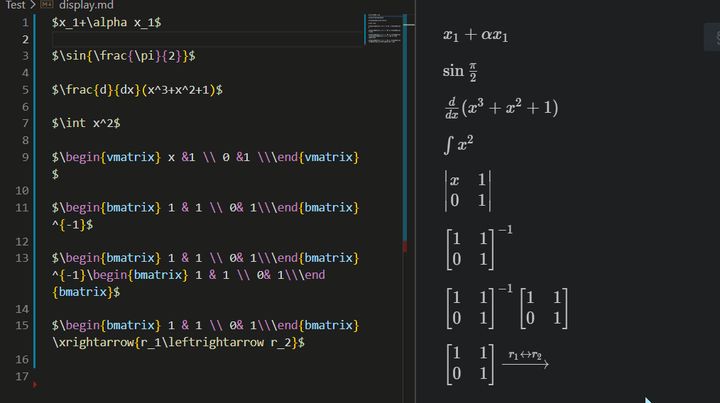
Task: Click the Markdown file icon in the breadcrumb
Action: [x=46, y=5]
